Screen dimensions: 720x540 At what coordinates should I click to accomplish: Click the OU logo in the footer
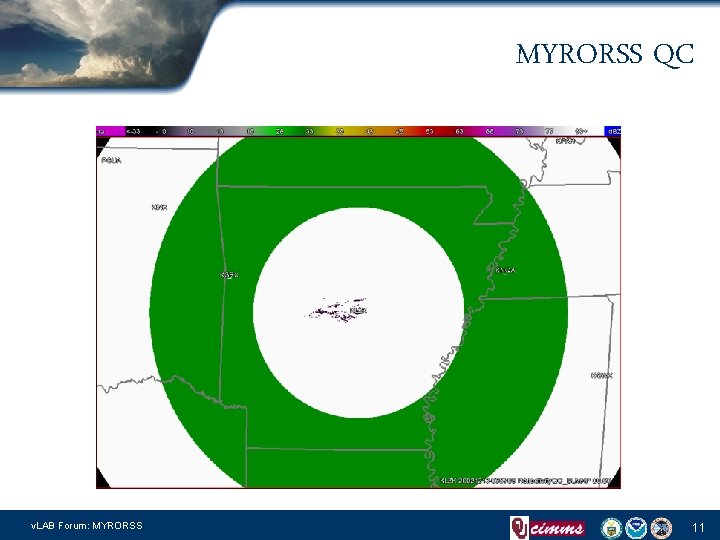519,528
